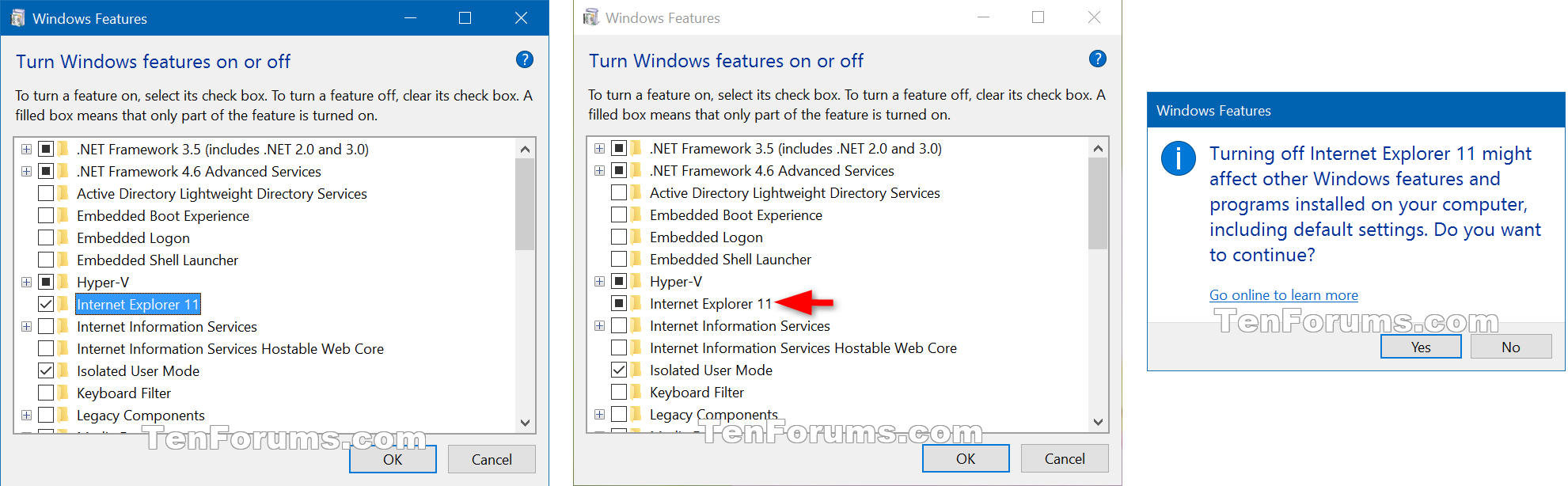
Task: Click the scroll up arrow in left window list
Action: [525, 149]
